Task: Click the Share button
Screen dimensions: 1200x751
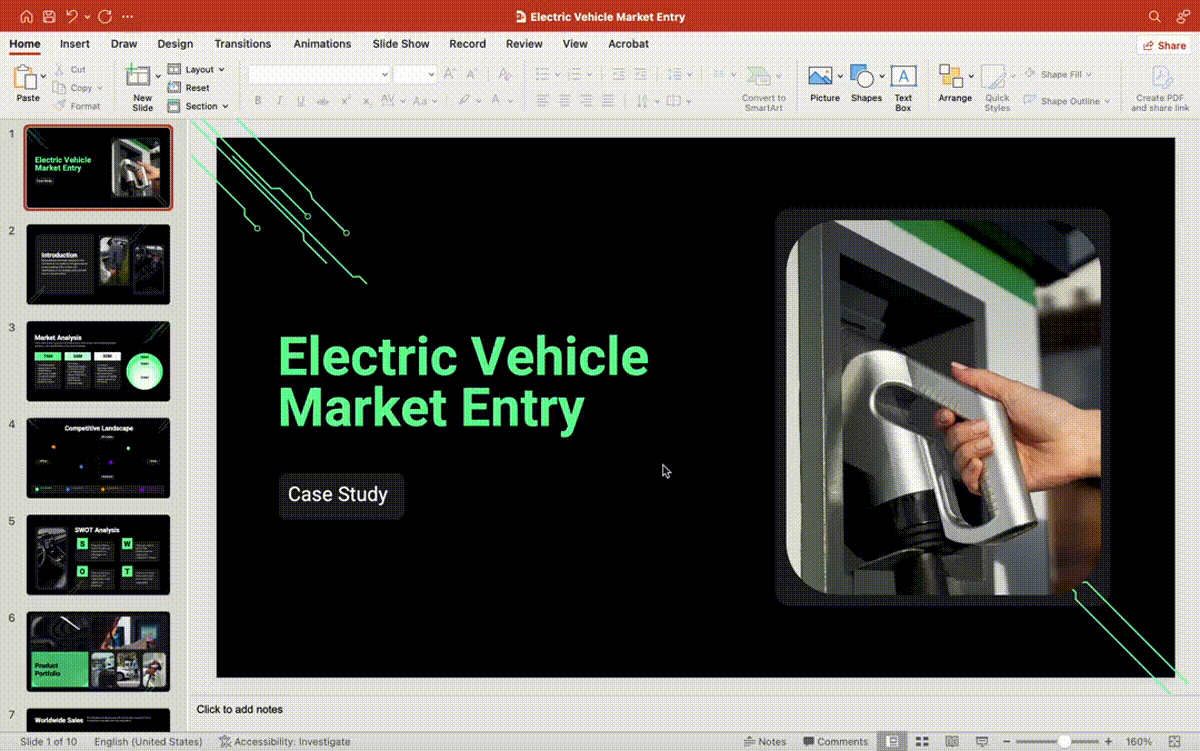Action: click(1162, 44)
